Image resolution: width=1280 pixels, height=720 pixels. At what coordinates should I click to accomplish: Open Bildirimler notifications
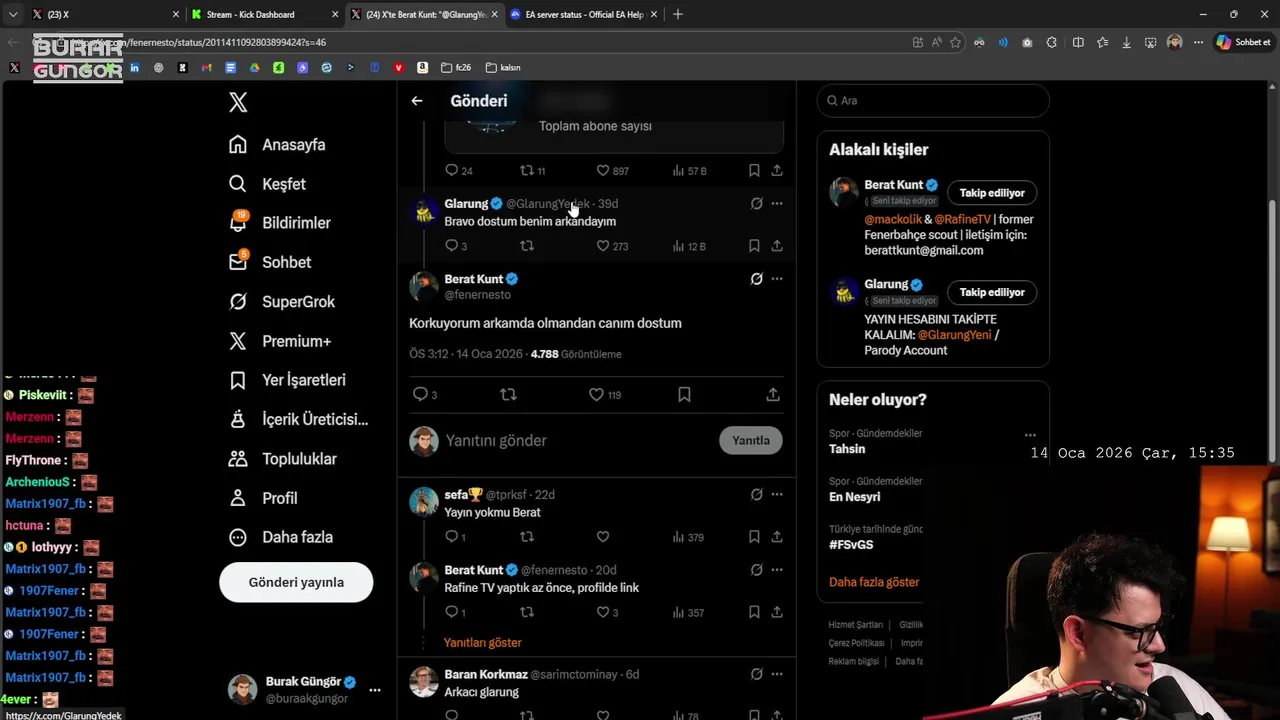tap(279, 223)
